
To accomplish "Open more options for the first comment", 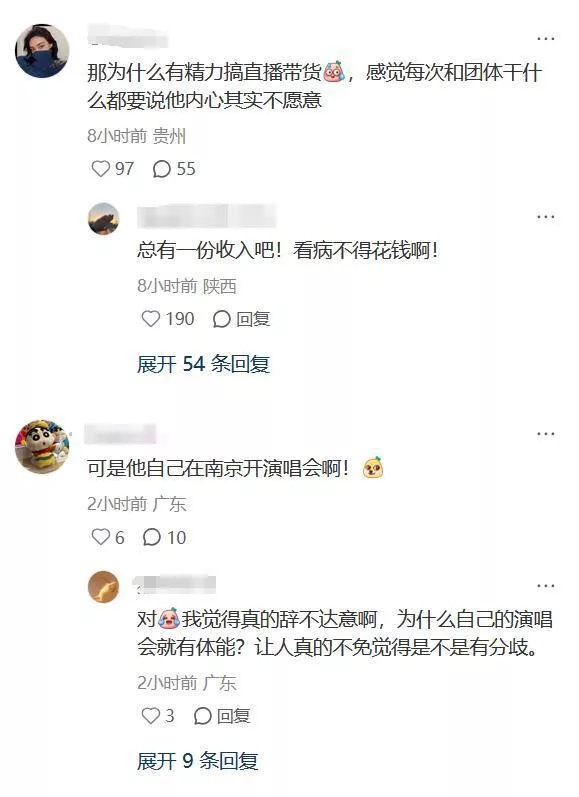I will (x=545, y=39).
